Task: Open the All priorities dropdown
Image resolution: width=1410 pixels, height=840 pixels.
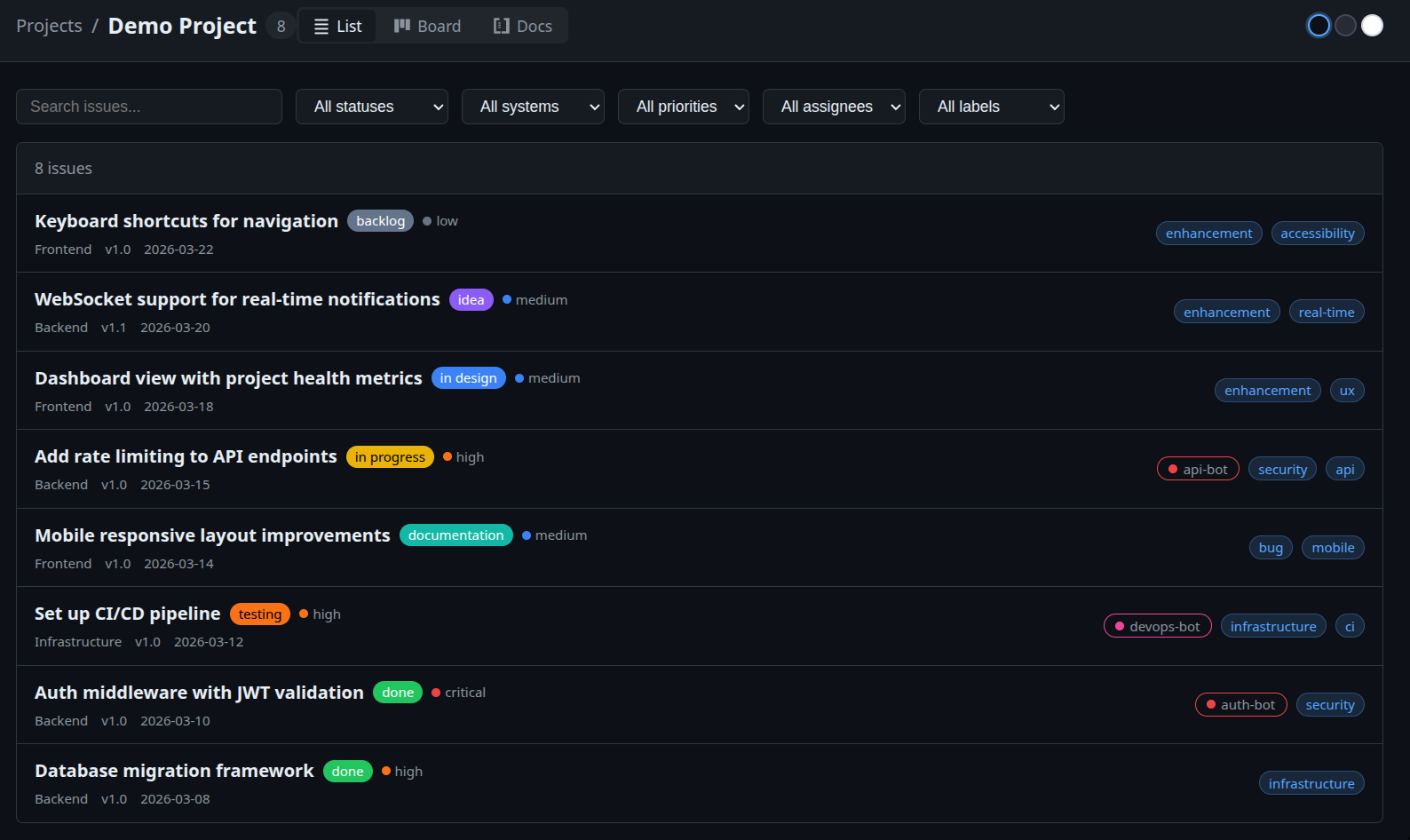Action: click(684, 107)
